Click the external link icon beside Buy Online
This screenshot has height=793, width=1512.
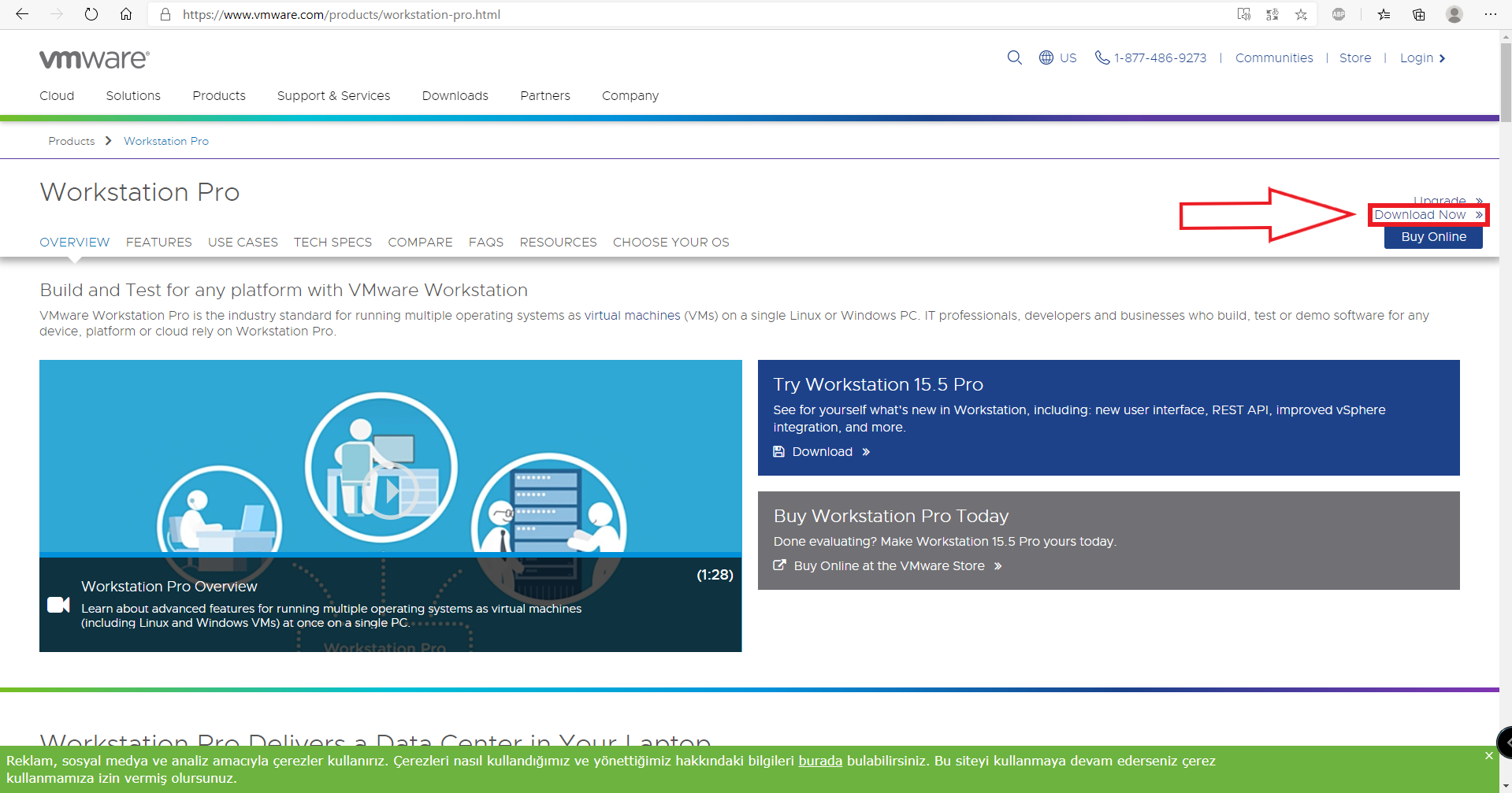[x=779, y=565]
